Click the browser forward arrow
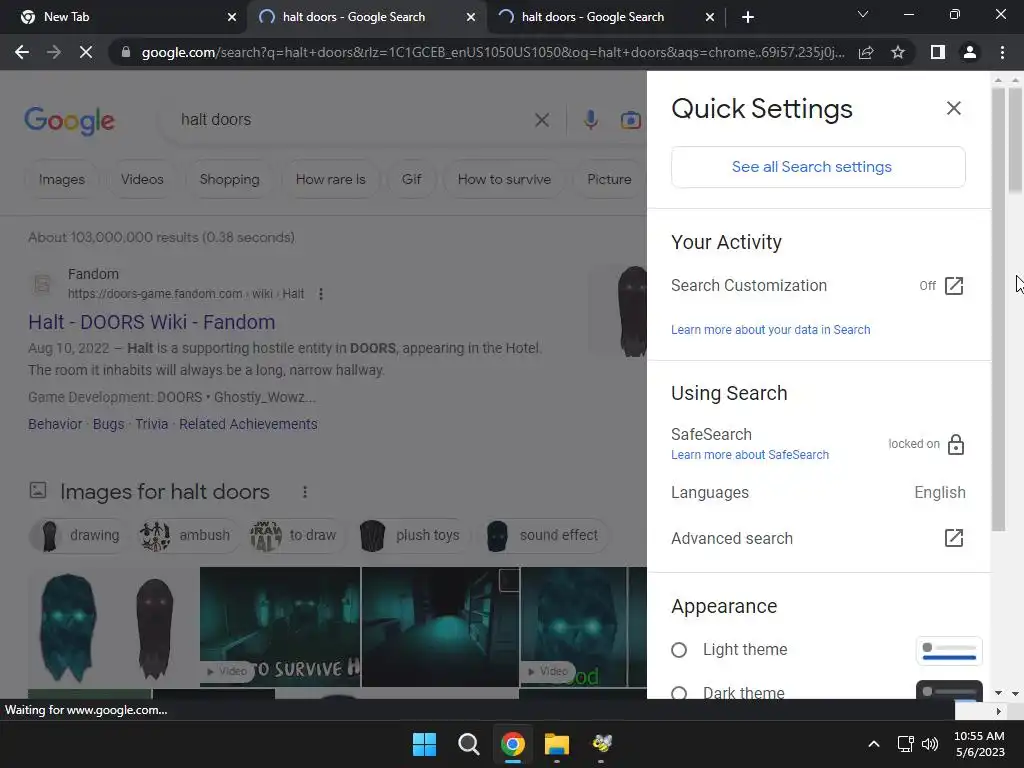 click(x=54, y=52)
